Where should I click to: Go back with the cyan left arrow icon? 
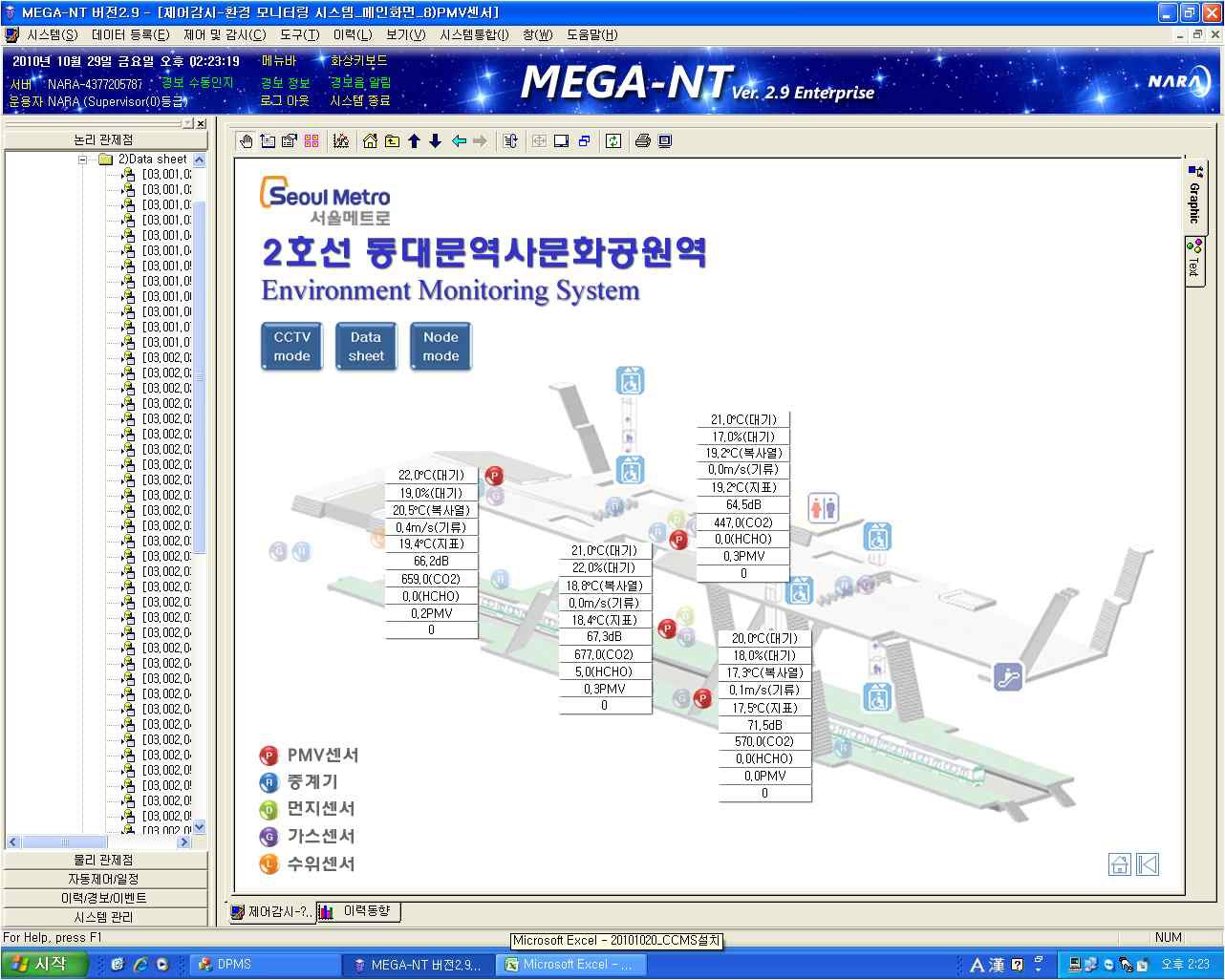[459, 141]
